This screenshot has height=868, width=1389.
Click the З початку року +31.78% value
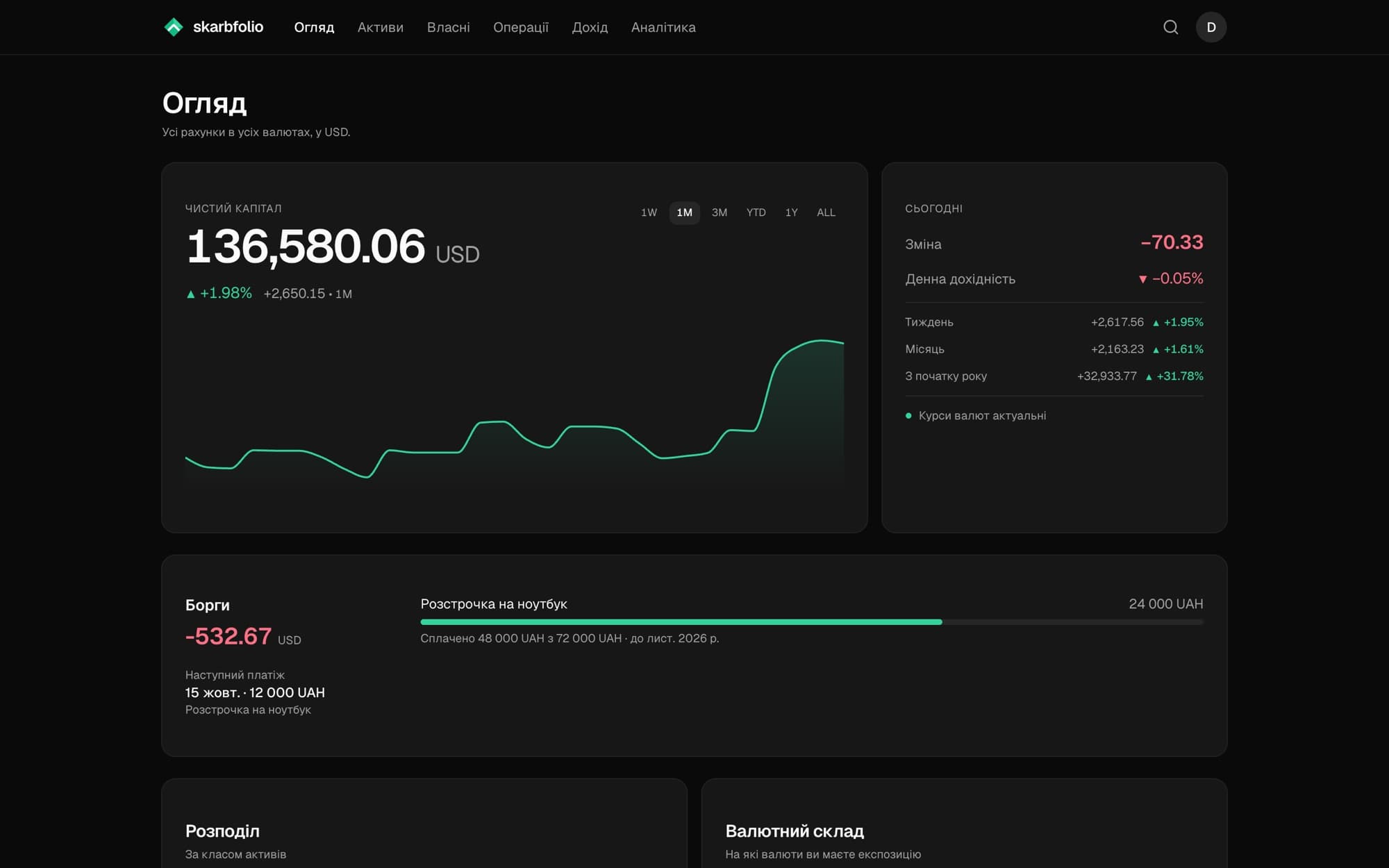[x=1174, y=376]
